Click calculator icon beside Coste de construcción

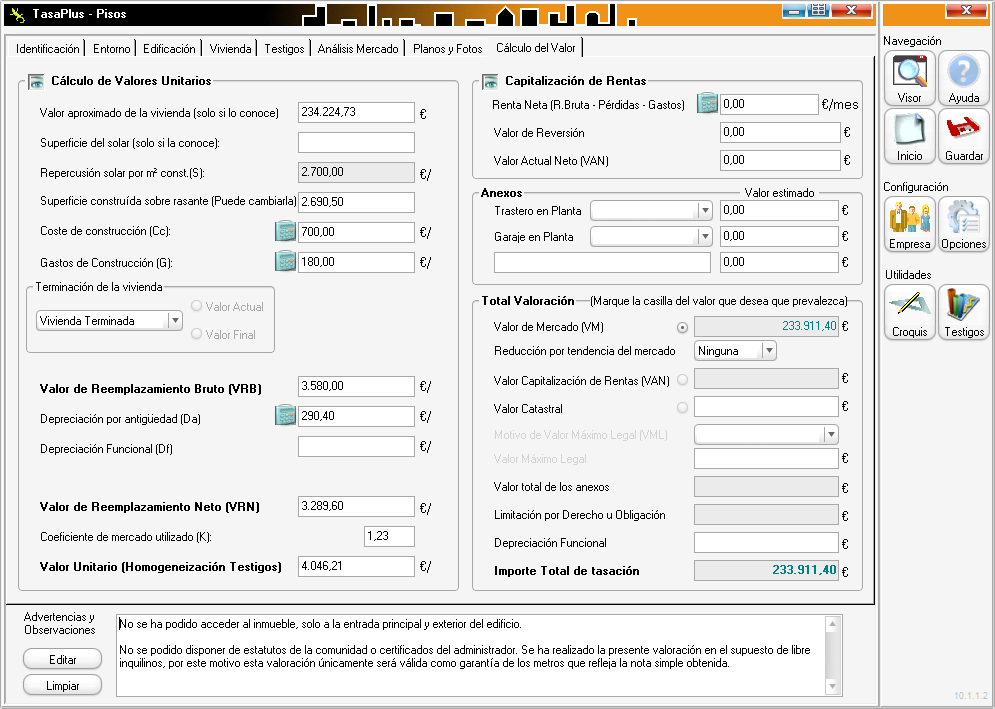[x=286, y=232]
